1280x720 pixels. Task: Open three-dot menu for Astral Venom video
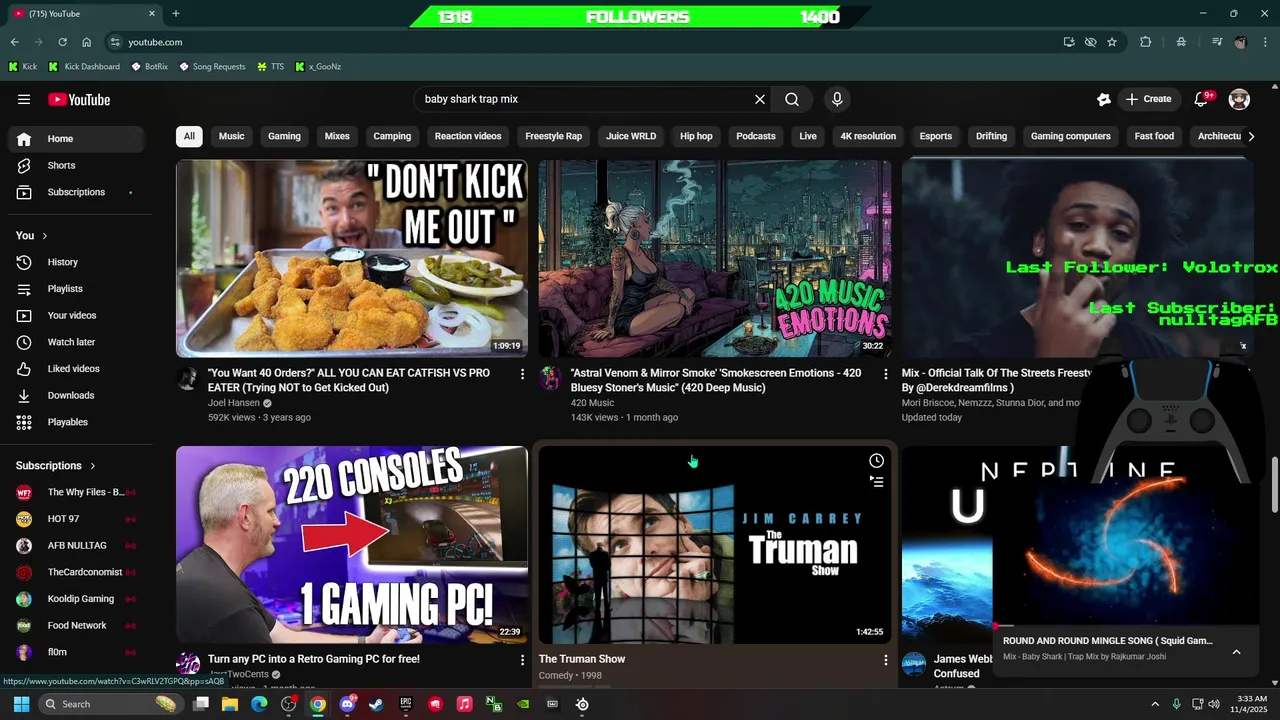(x=885, y=374)
